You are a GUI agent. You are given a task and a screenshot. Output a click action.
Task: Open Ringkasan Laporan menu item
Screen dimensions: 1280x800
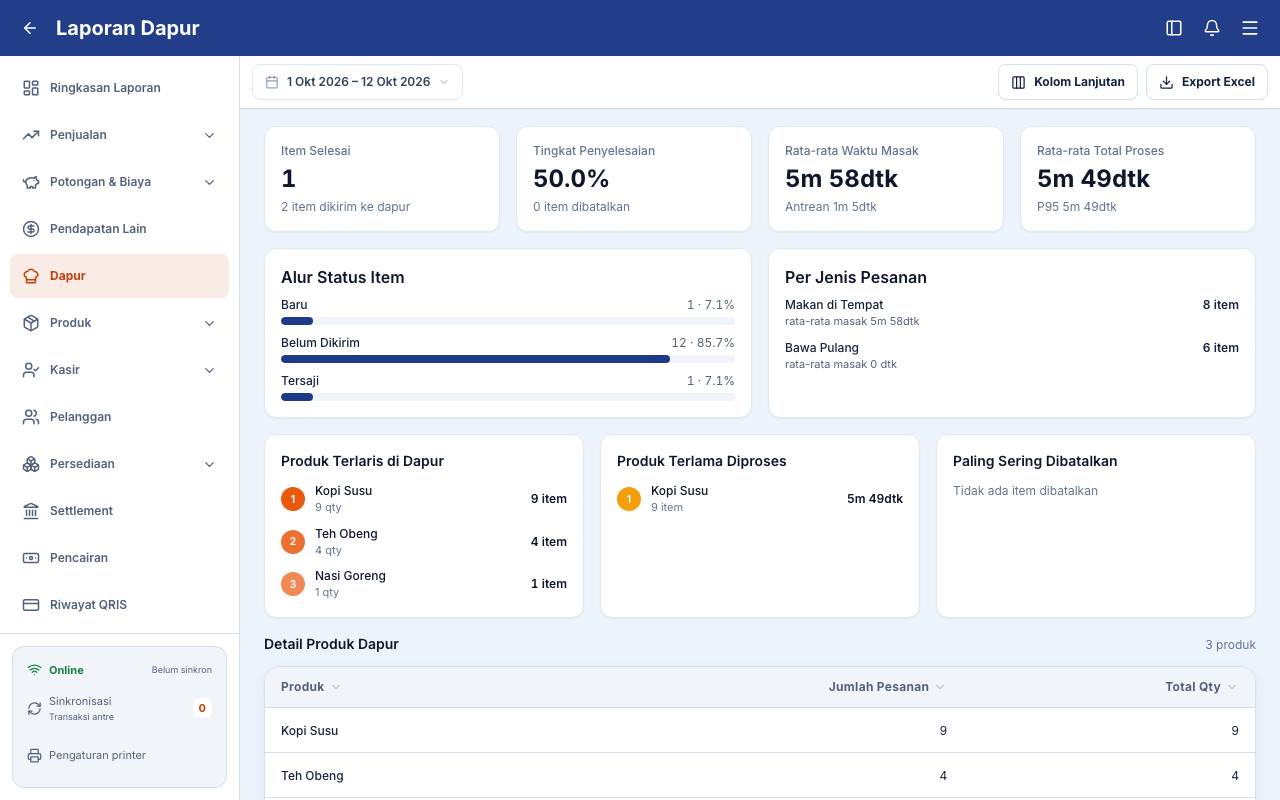pos(120,88)
